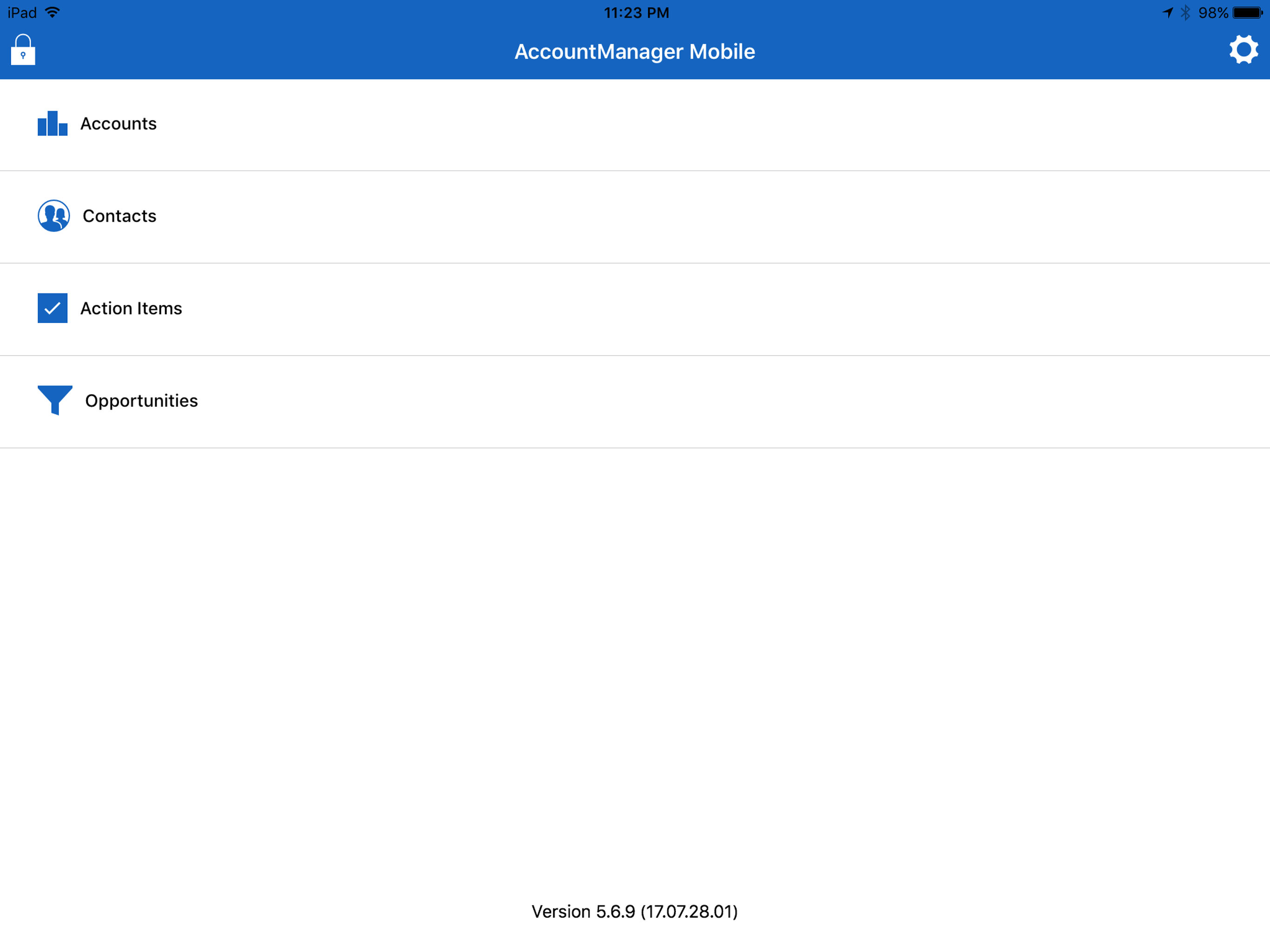Click the location arrow status icon

(1168, 13)
